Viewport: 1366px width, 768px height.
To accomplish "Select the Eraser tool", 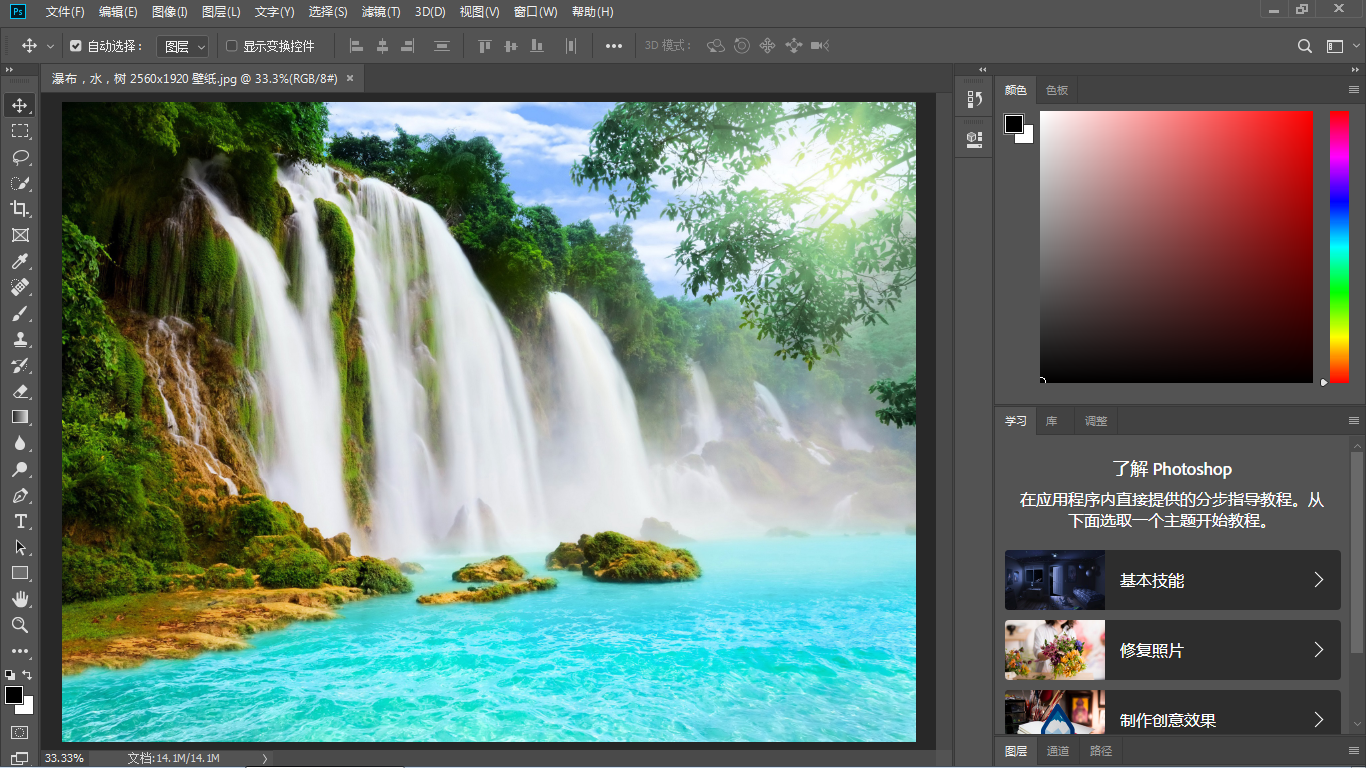I will tap(20, 391).
